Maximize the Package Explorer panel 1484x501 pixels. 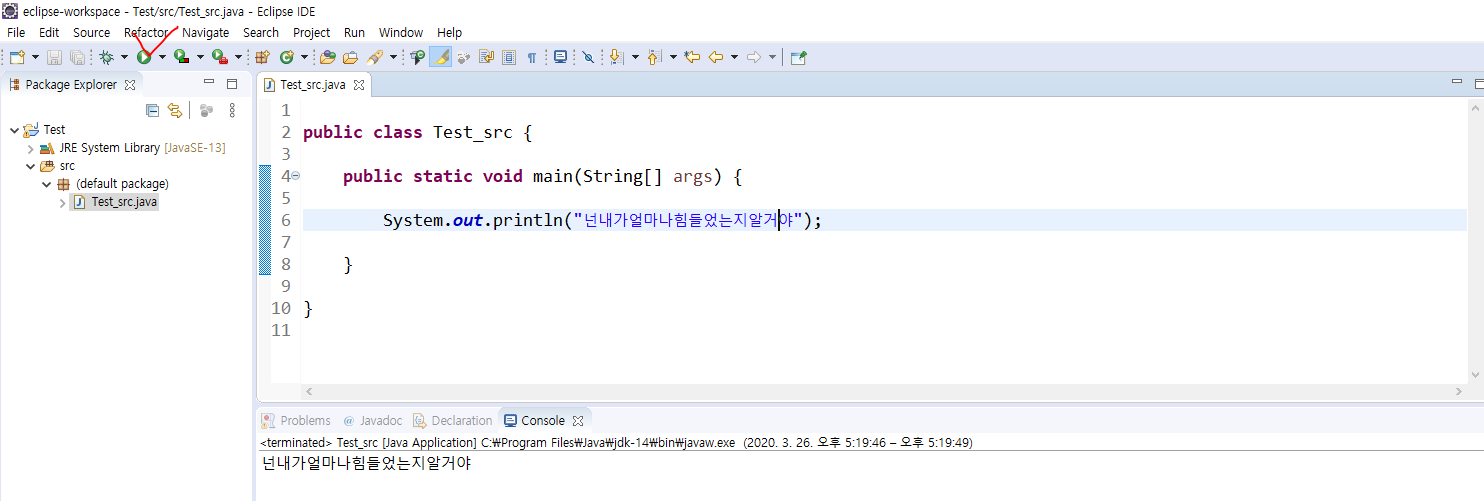(232, 84)
